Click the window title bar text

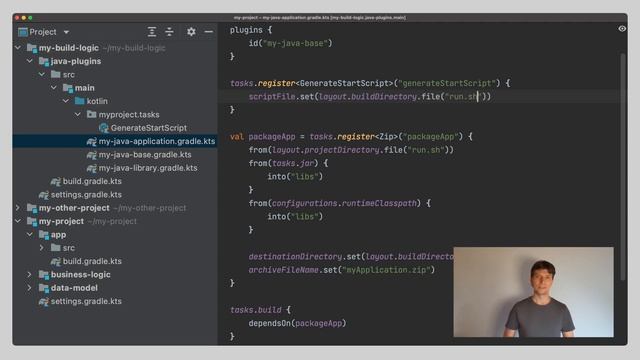coord(320,18)
